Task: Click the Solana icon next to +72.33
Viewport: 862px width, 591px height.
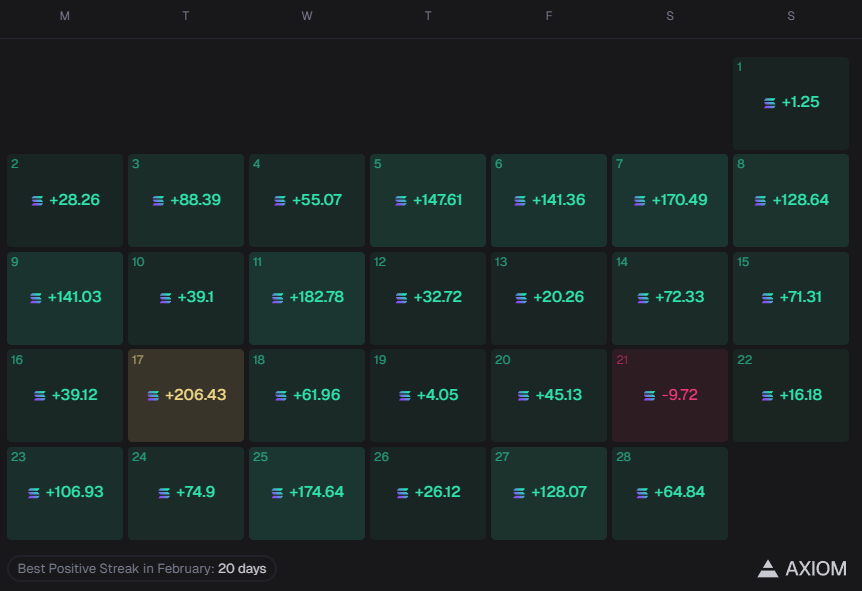Action: pyautogui.click(x=643, y=298)
